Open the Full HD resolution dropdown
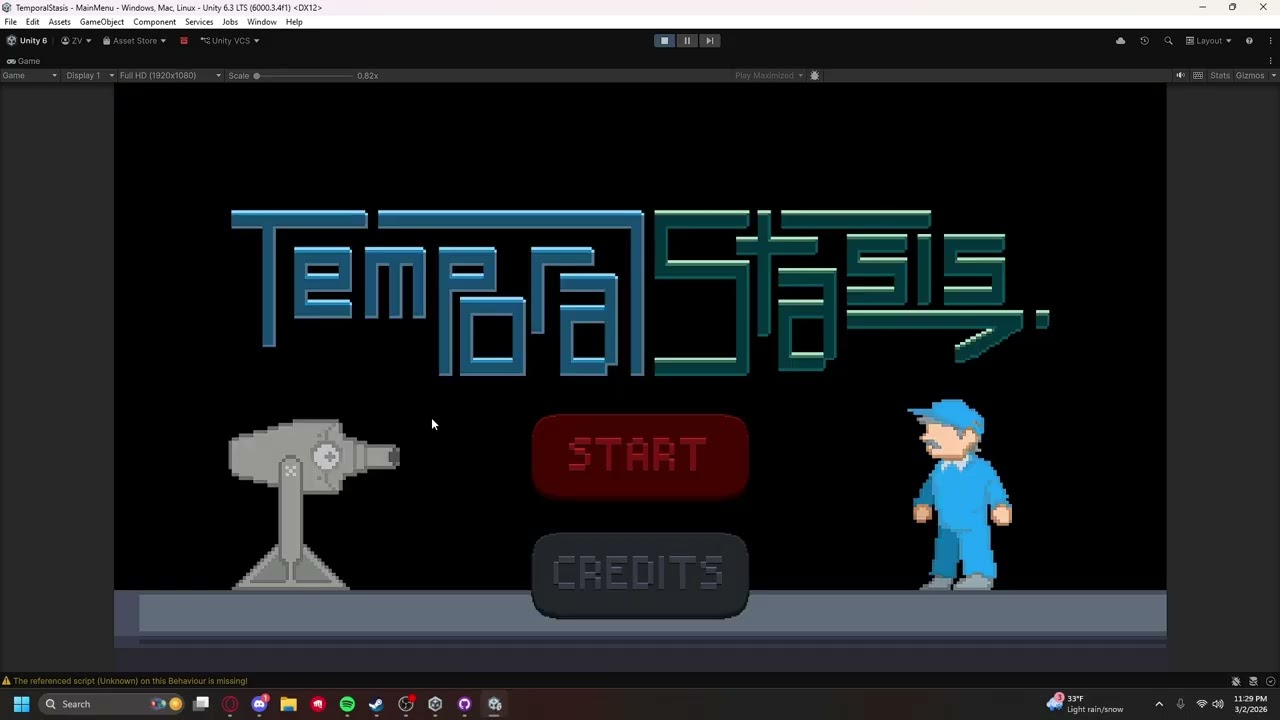 170,75
